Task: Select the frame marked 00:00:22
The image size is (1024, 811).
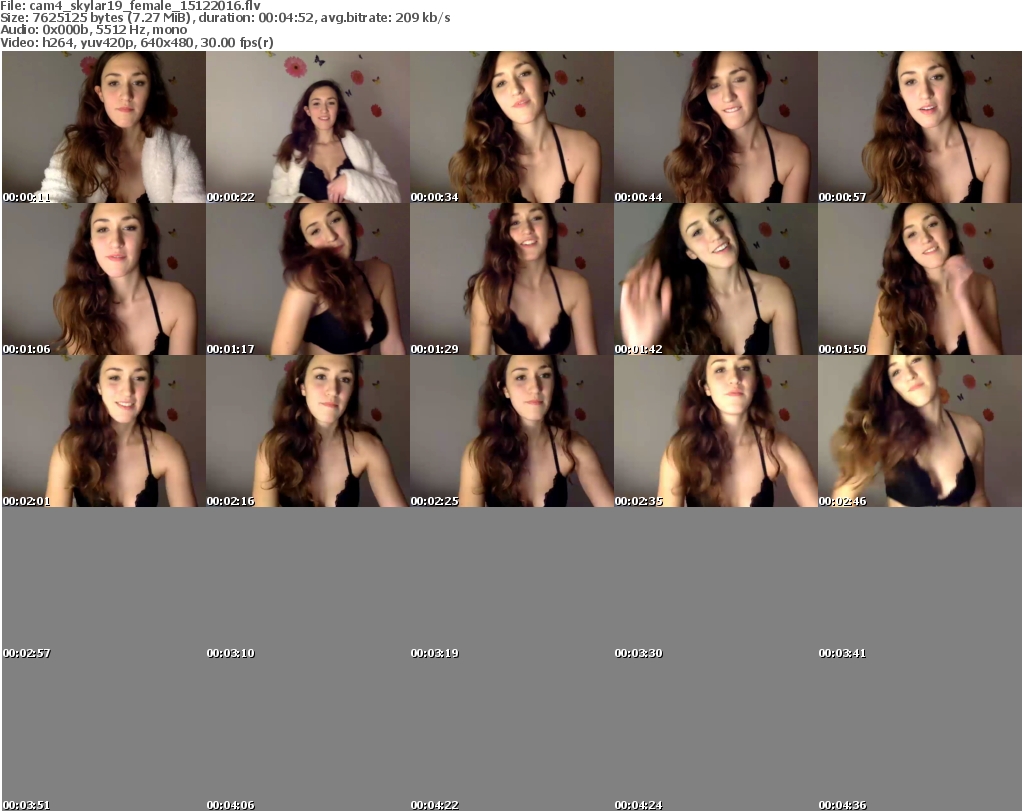Action: click(307, 127)
